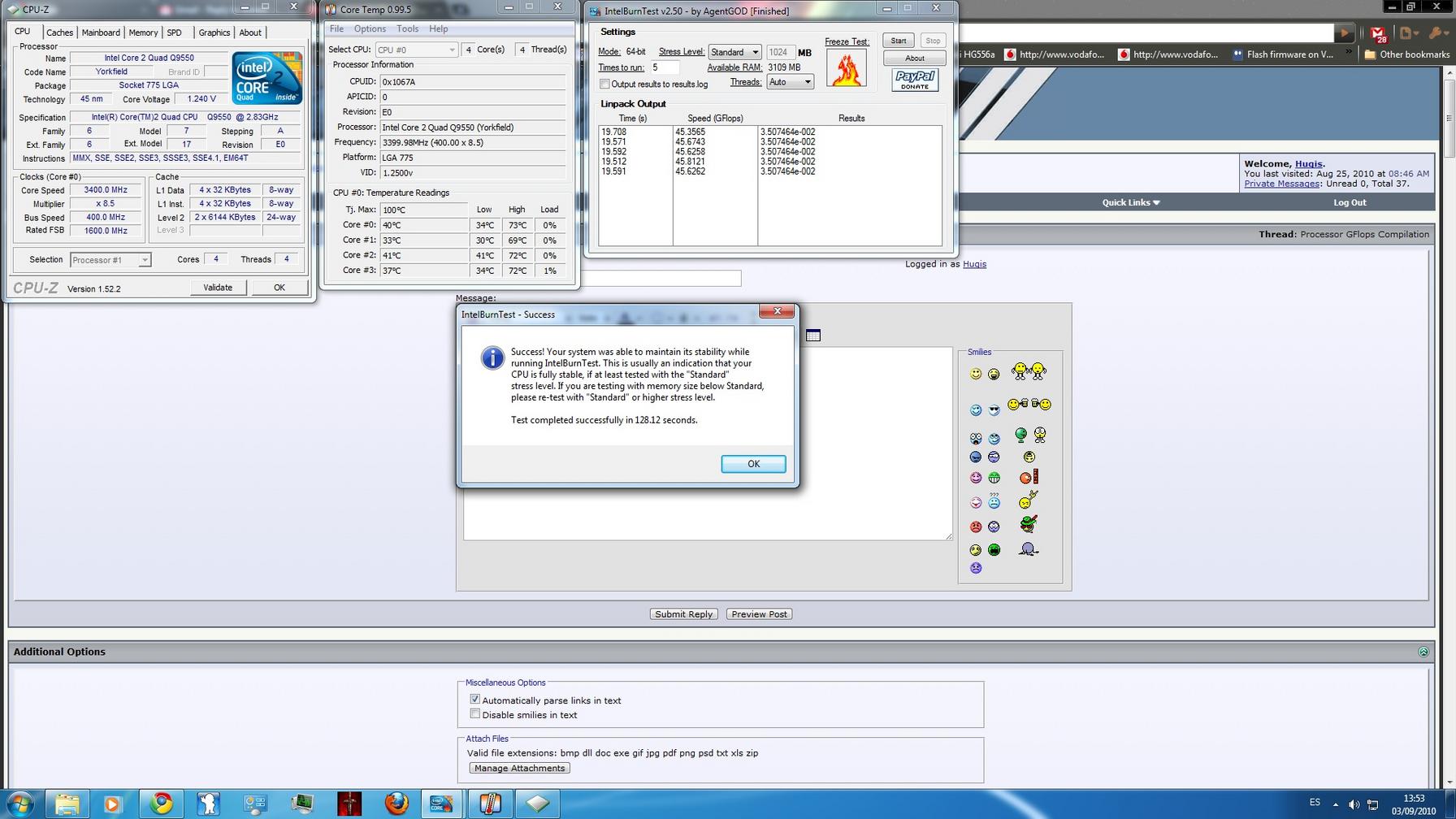Open the Private Messages link
1456x819 pixels.
coord(1281,184)
